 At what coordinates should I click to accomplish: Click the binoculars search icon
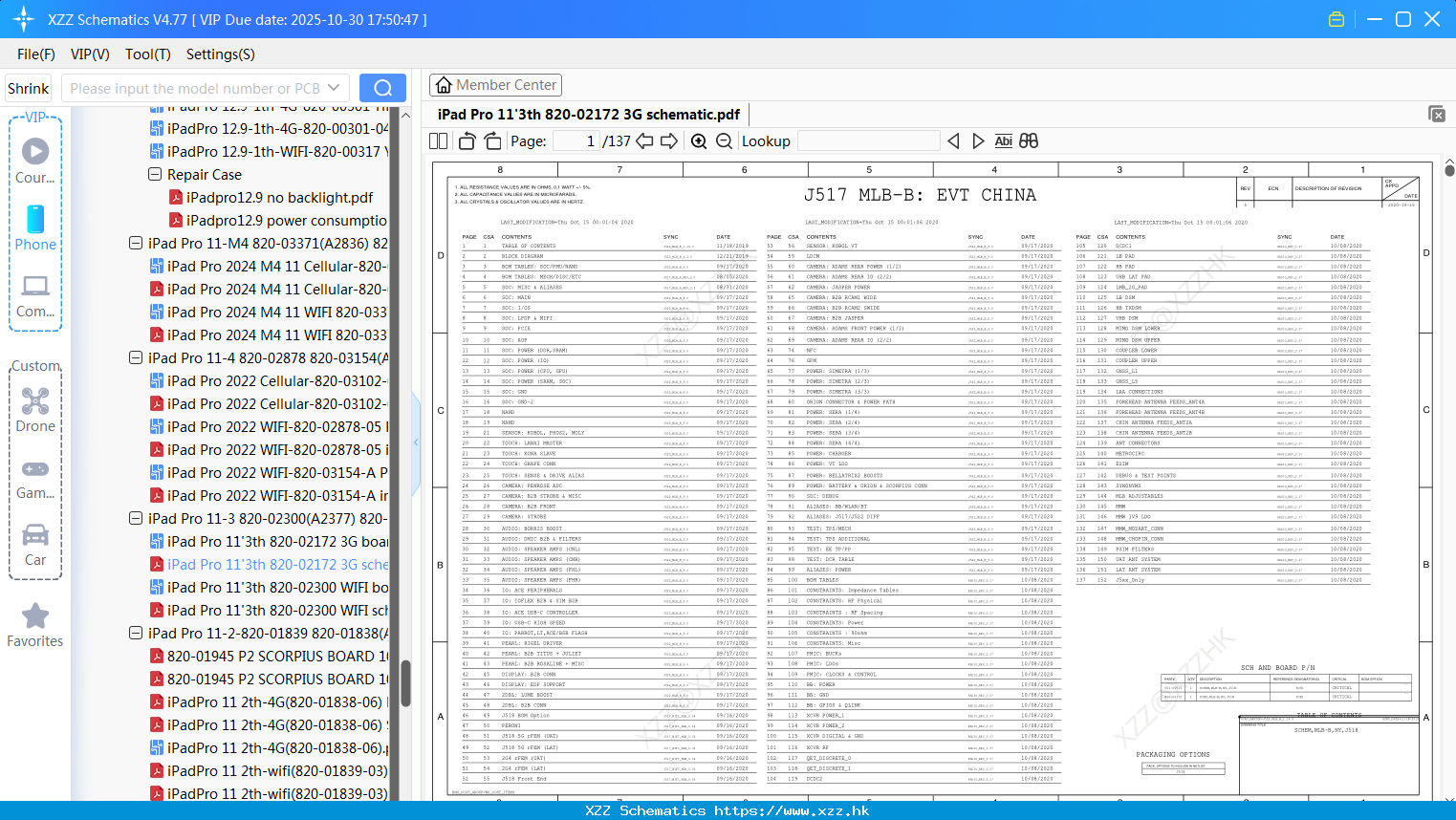point(1029,141)
